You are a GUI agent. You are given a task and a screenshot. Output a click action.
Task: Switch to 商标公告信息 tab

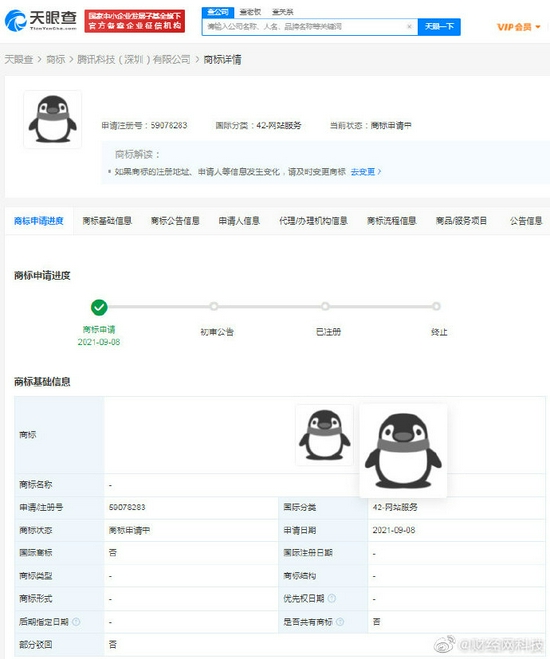(175, 221)
